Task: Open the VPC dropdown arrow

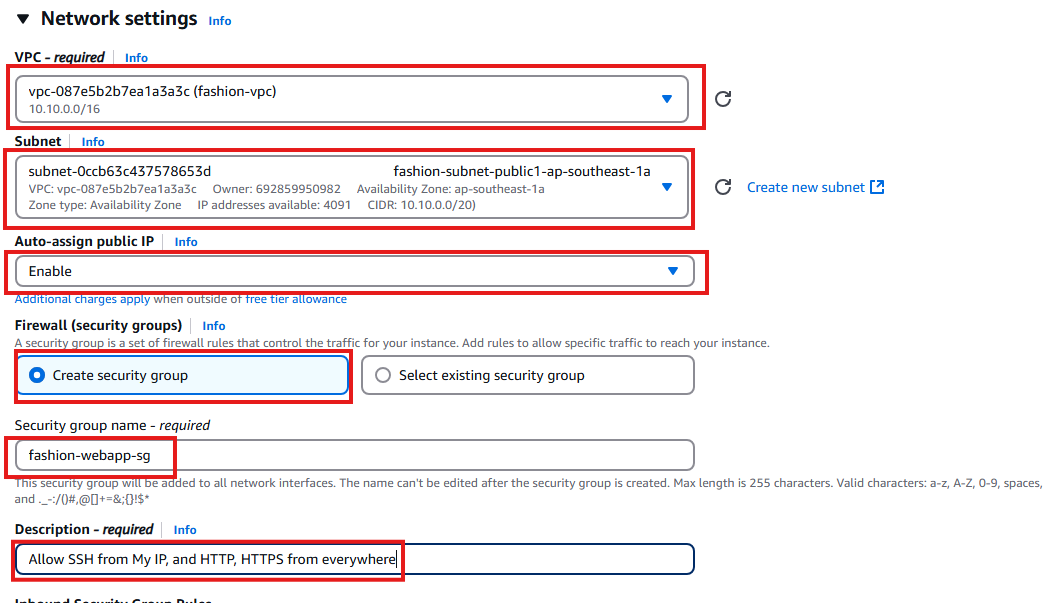Action: [667, 99]
